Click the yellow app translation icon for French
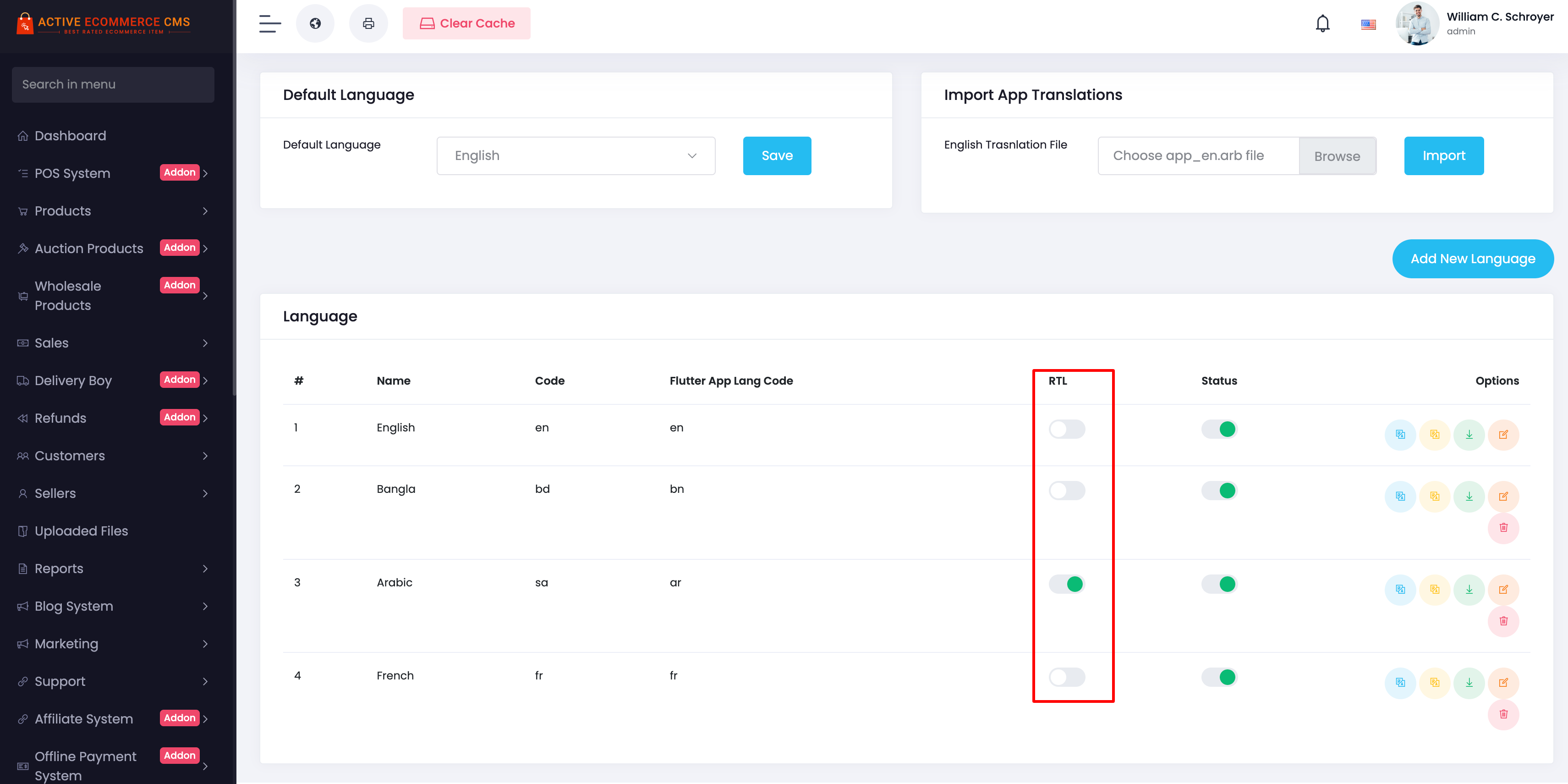This screenshot has width=1568, height=784. pos(1435,682)
